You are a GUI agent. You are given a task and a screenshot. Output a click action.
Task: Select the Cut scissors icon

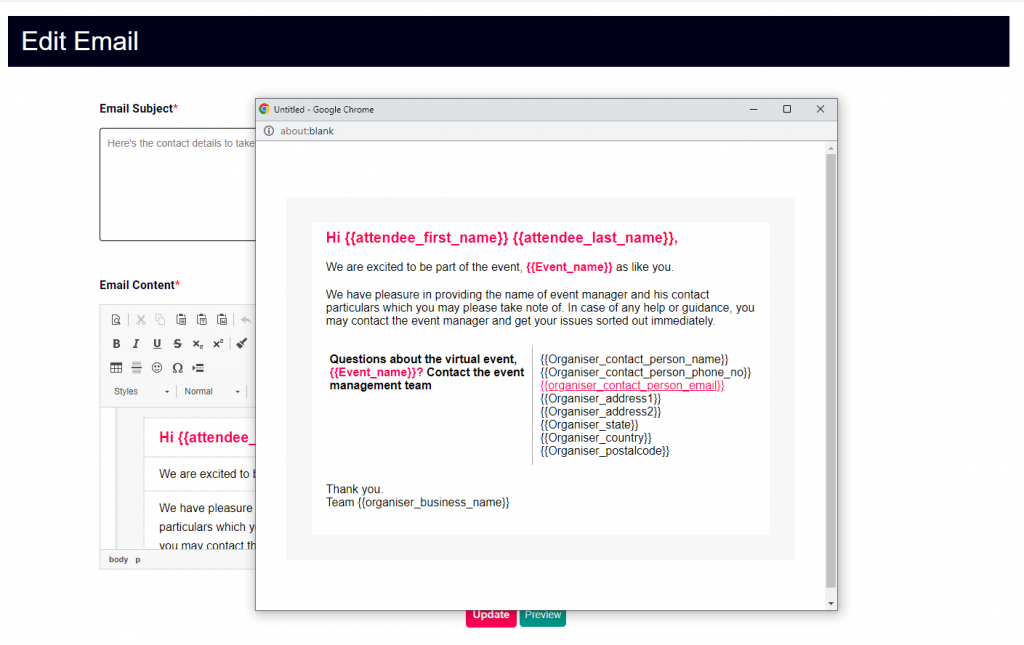pos(140,320)
